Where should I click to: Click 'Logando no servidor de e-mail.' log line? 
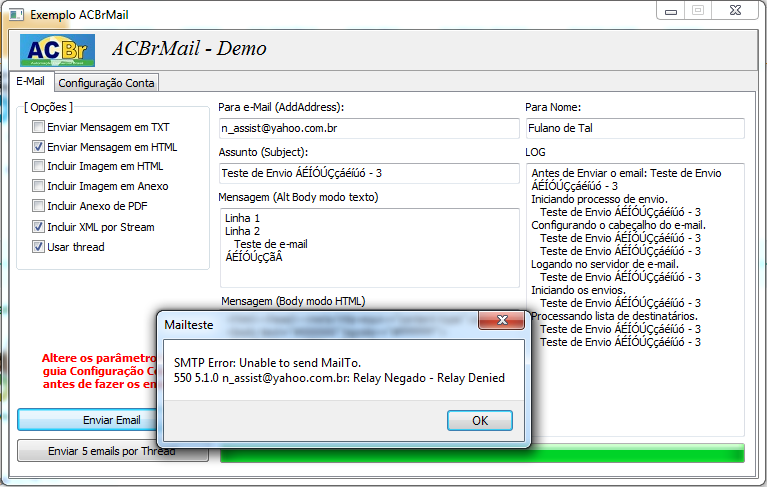(605, 264)
